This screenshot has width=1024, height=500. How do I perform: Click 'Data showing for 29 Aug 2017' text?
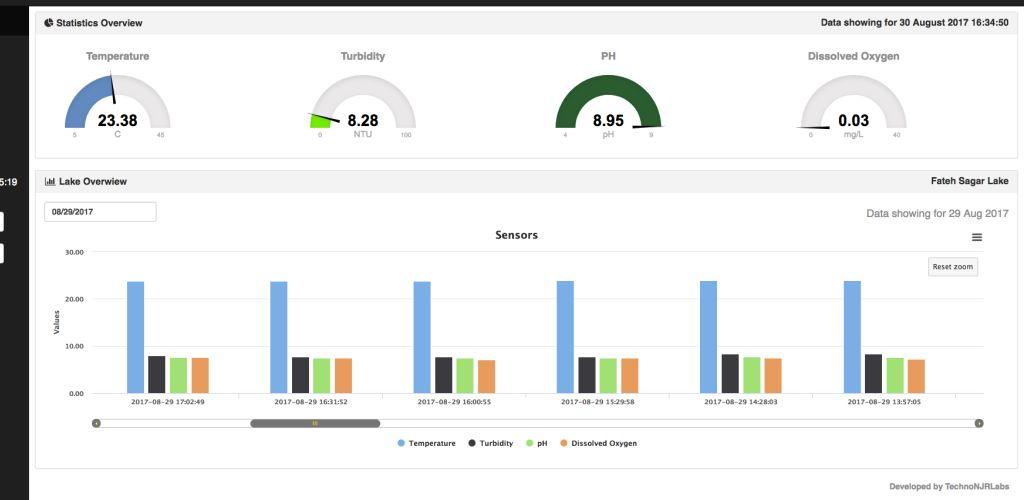coord(937,213)
